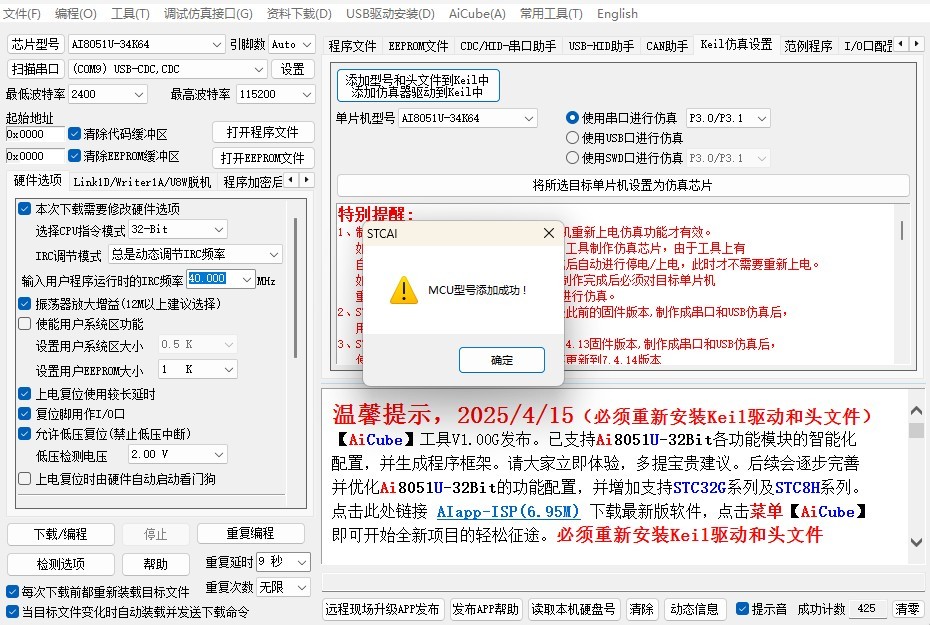Toggle 清除EEPROM缓冲区 checkbox
Image resolution: width=930 pixels, height=625 pixels.
[74, 156]
